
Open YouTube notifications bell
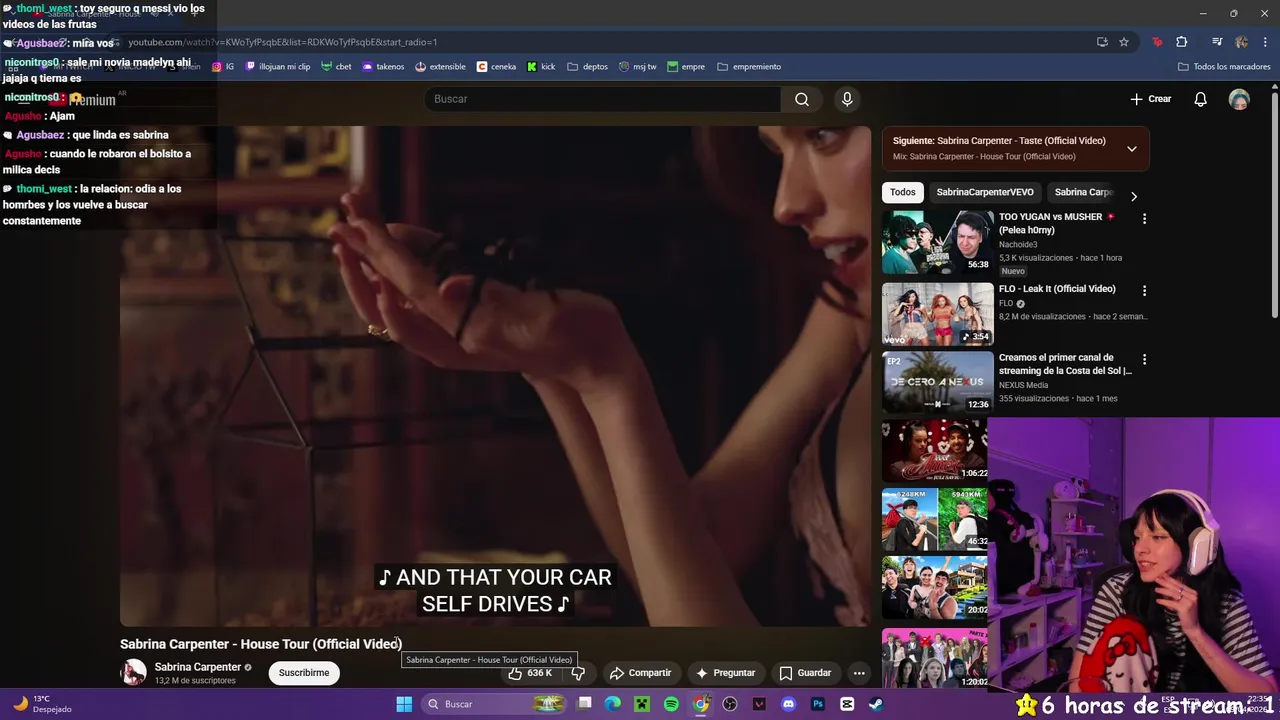coord(1201,99)
